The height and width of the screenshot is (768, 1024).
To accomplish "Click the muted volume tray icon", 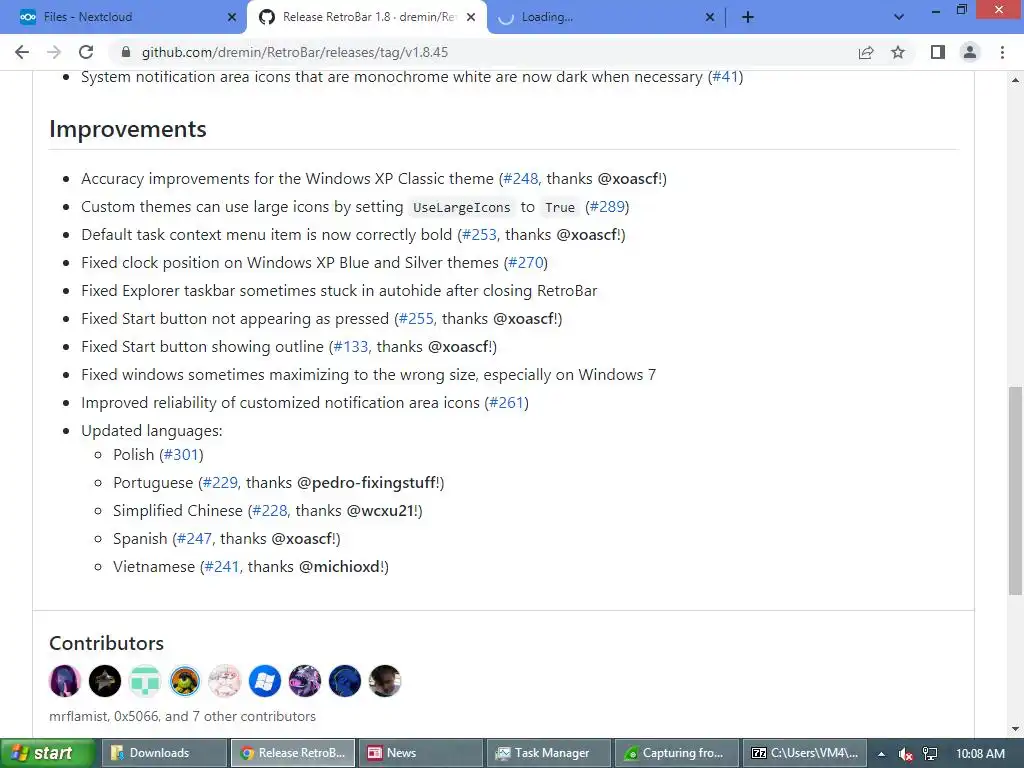I will 905,754.
